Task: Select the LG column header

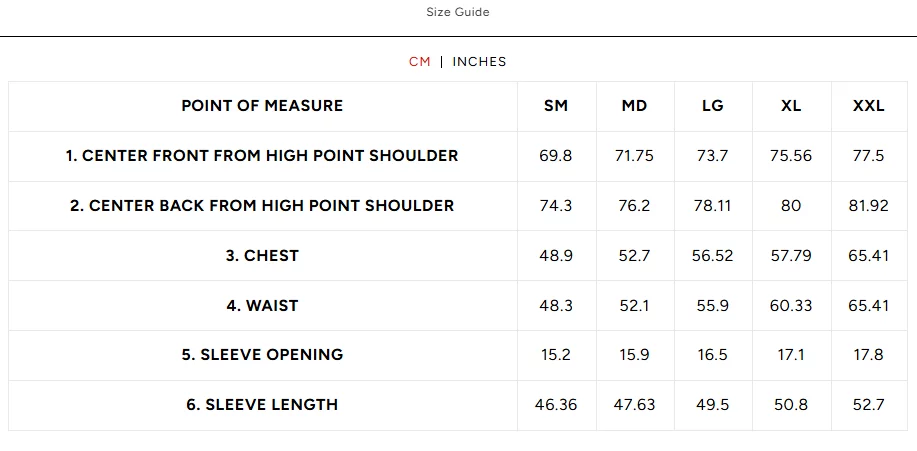Action: (712, 106)
